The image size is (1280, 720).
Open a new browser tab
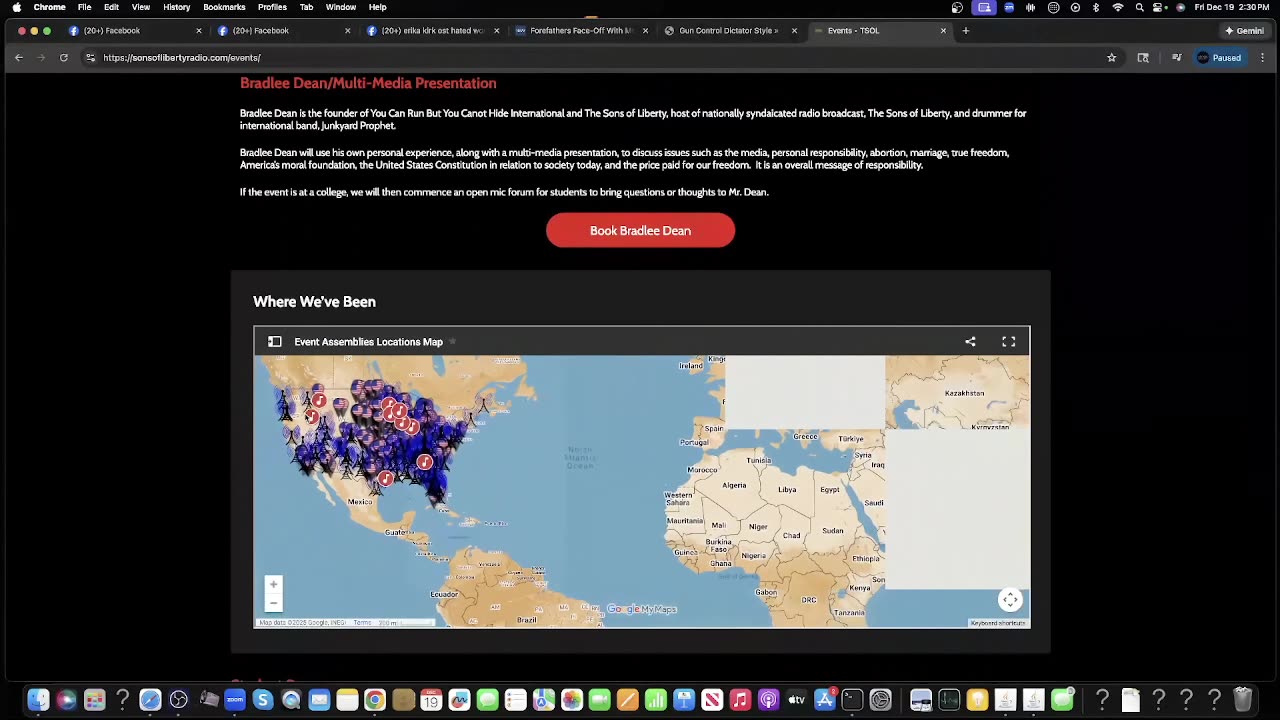pyautogui.click(x=965, y=31)
